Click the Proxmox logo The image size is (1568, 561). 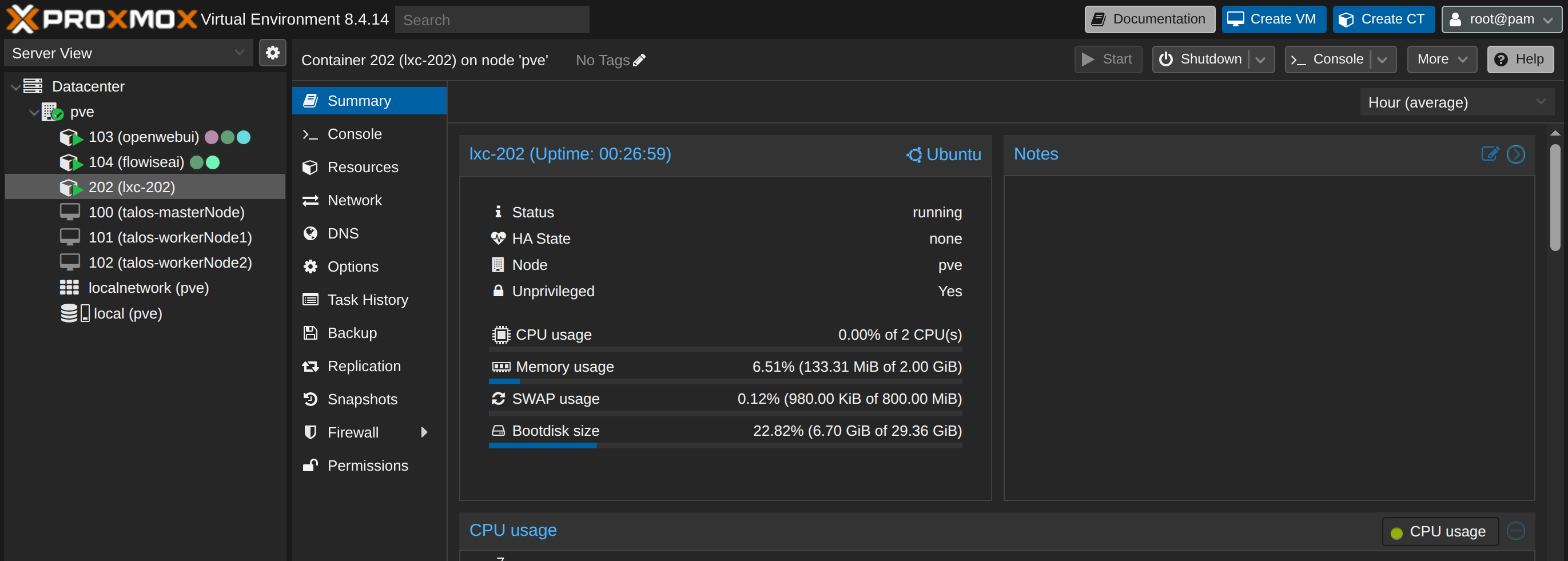tap(101, 19)
